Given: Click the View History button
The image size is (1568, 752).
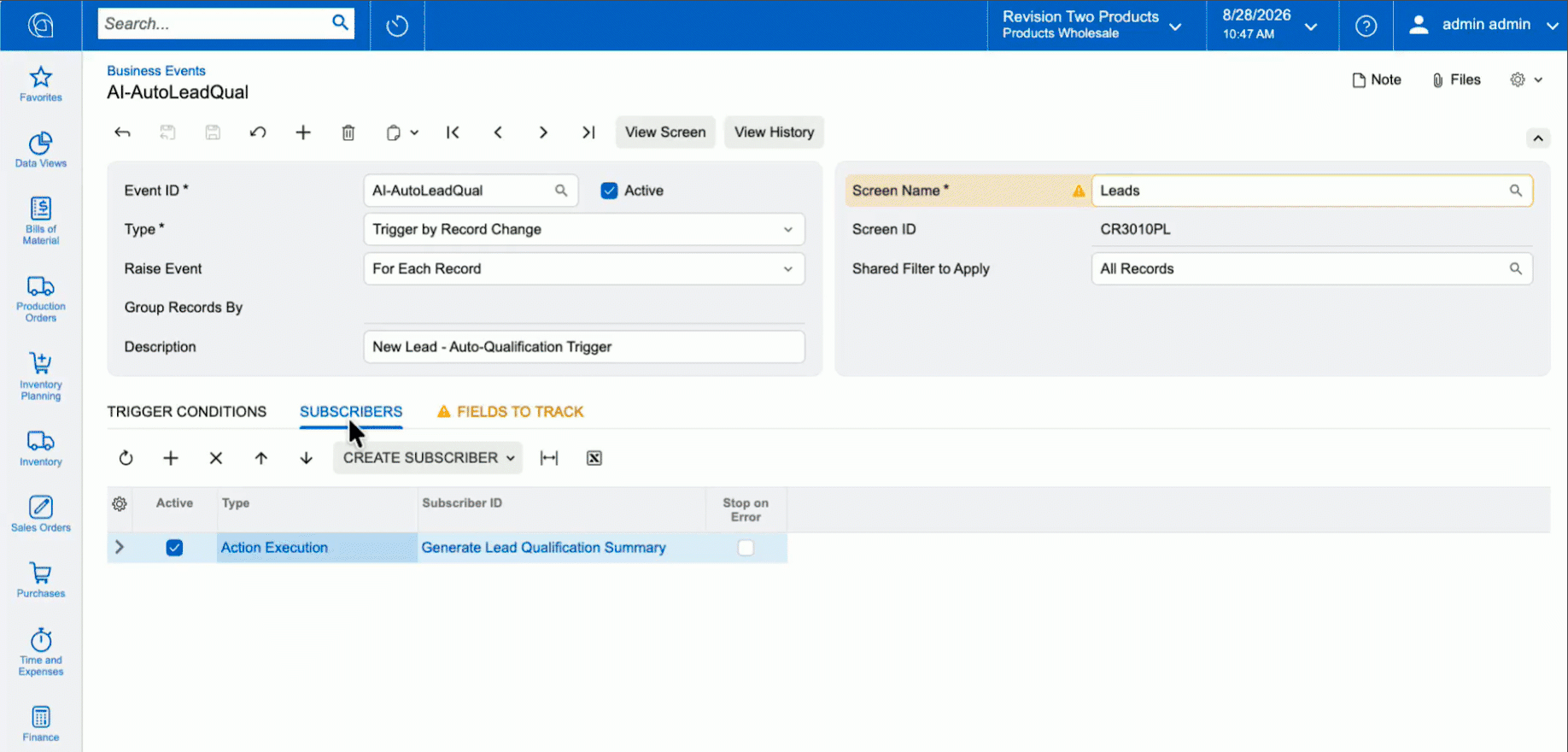Looking at the screenshot, I should 775,132.
